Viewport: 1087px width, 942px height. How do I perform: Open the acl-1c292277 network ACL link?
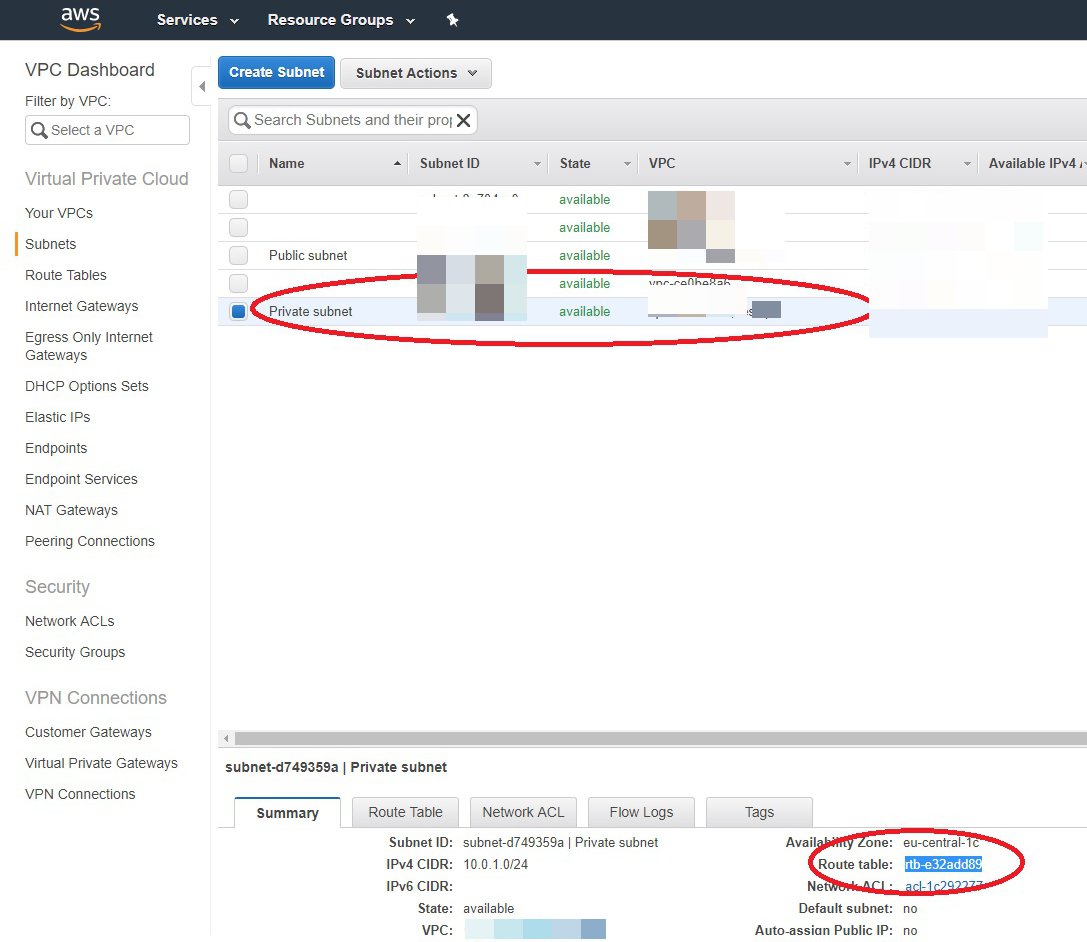(x=943, y=886)
